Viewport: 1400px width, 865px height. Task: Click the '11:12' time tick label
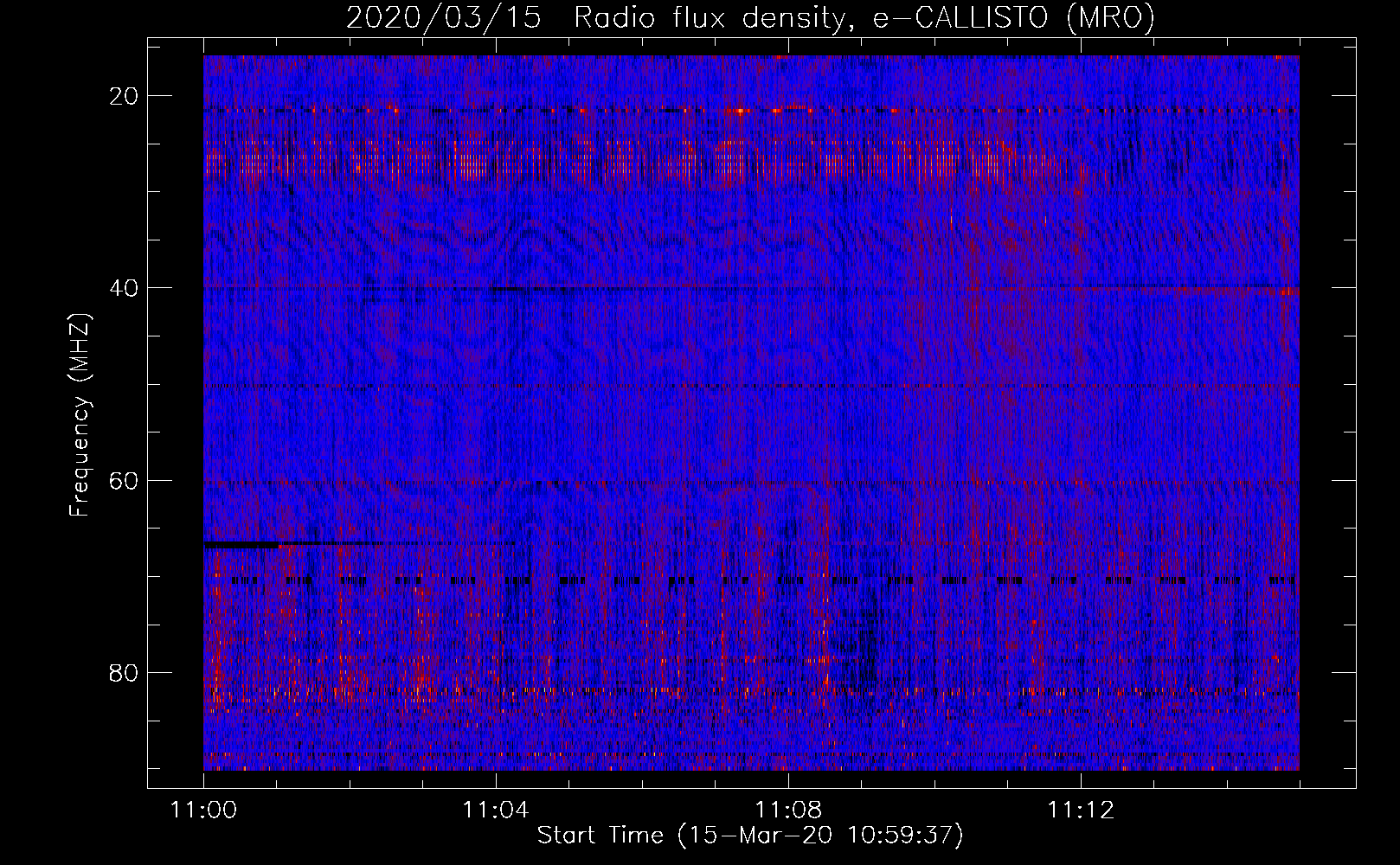(1081, 811)
